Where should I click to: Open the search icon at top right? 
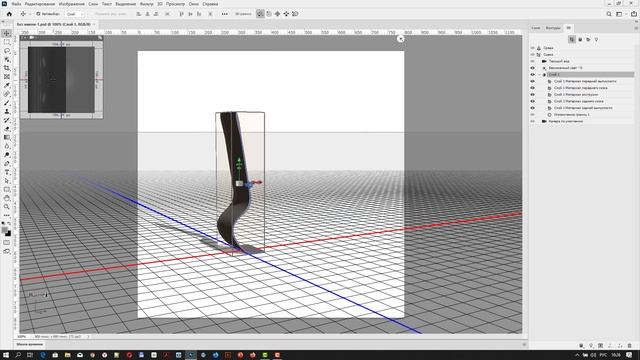pos(609,14)
